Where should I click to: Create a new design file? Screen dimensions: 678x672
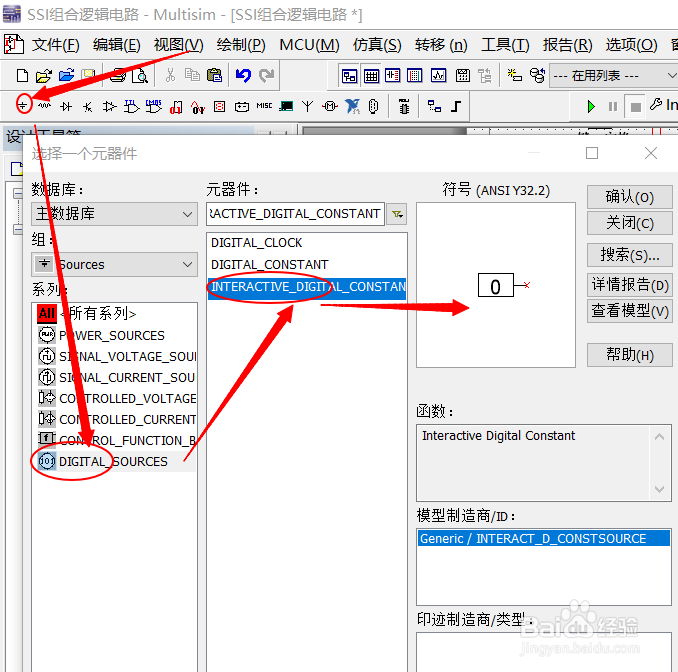point(22,76)
